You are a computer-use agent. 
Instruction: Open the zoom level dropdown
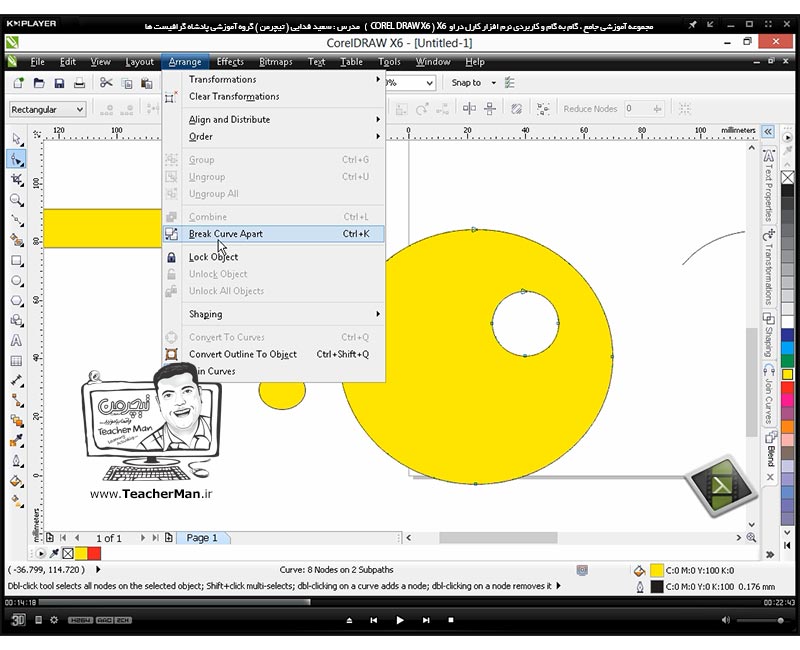[430, 83]
